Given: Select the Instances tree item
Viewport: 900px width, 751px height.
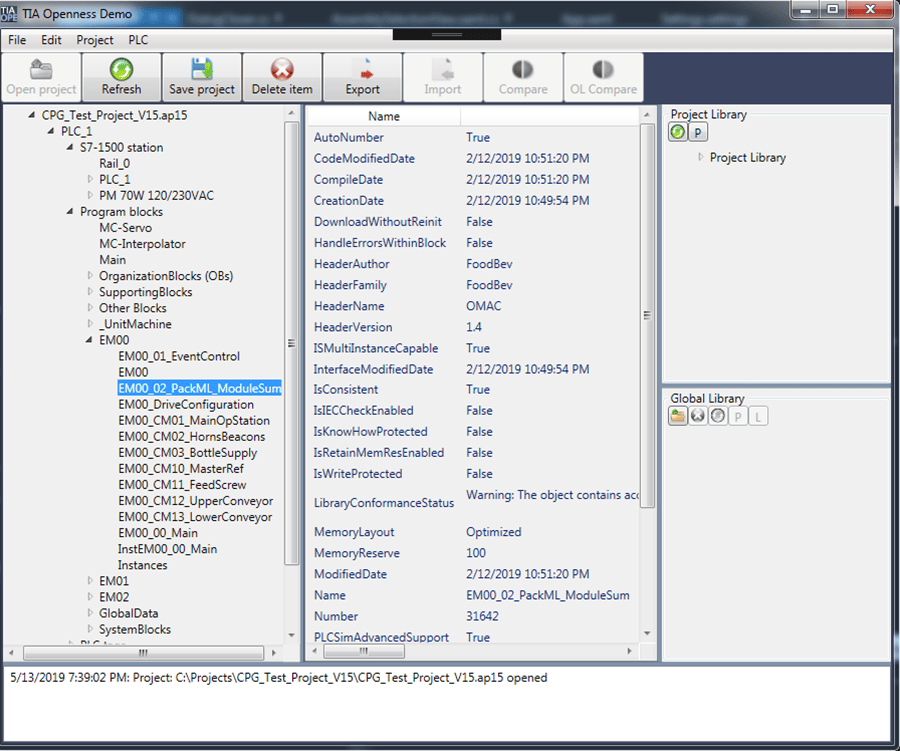Looking at the screenshot, I should (142, 565).
